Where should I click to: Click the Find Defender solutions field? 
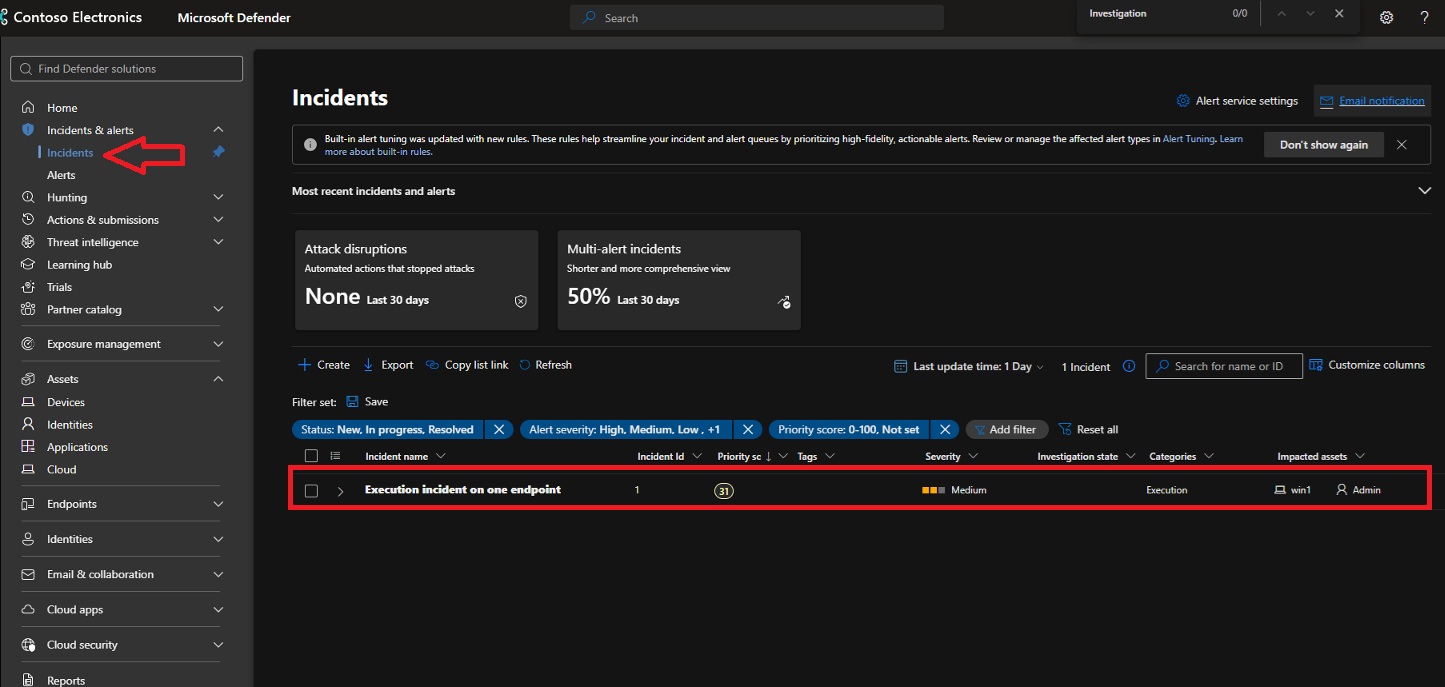pyautogui.click(x=126, y=69)
